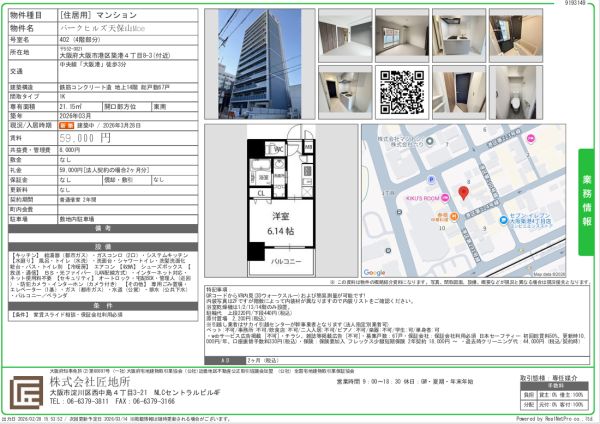Viewport: 600px width, 424px height.
Task: Click the red location pin on the map
Action: [x=463, y=193]
